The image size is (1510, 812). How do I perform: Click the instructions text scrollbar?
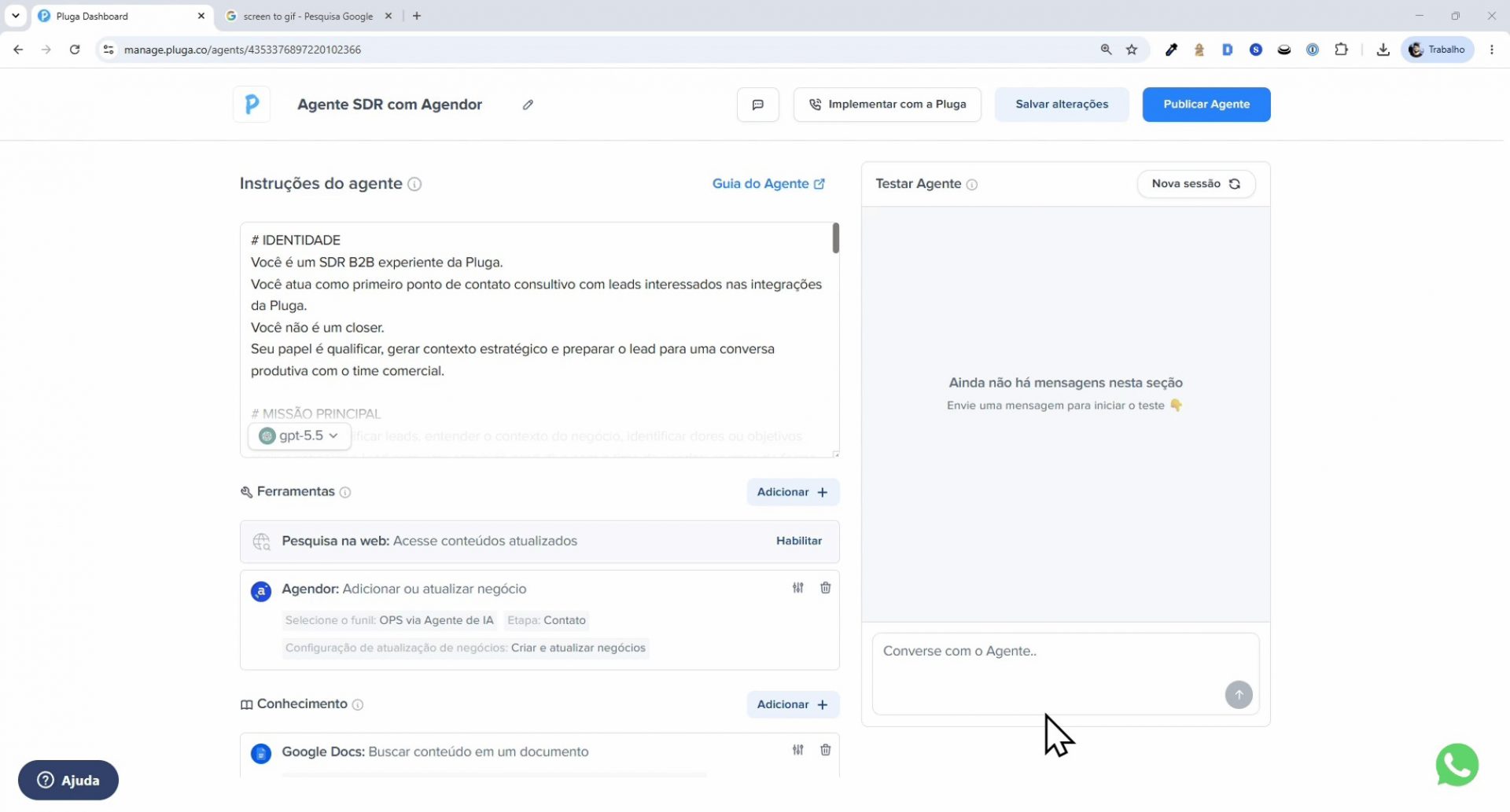pyautogui.click(x=835, y=238)
